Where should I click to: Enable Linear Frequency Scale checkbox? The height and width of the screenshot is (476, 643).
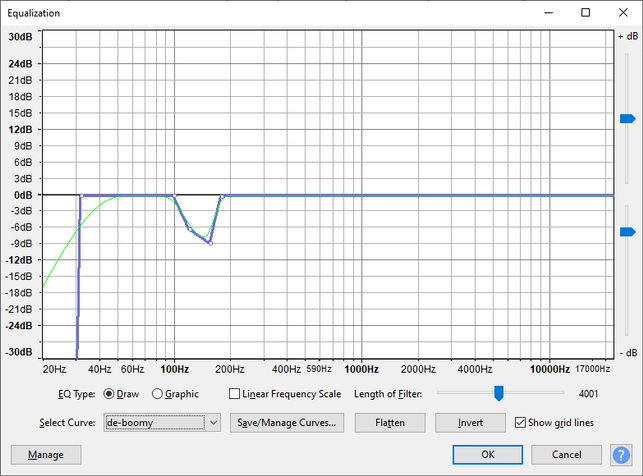[x=234, y=394]
